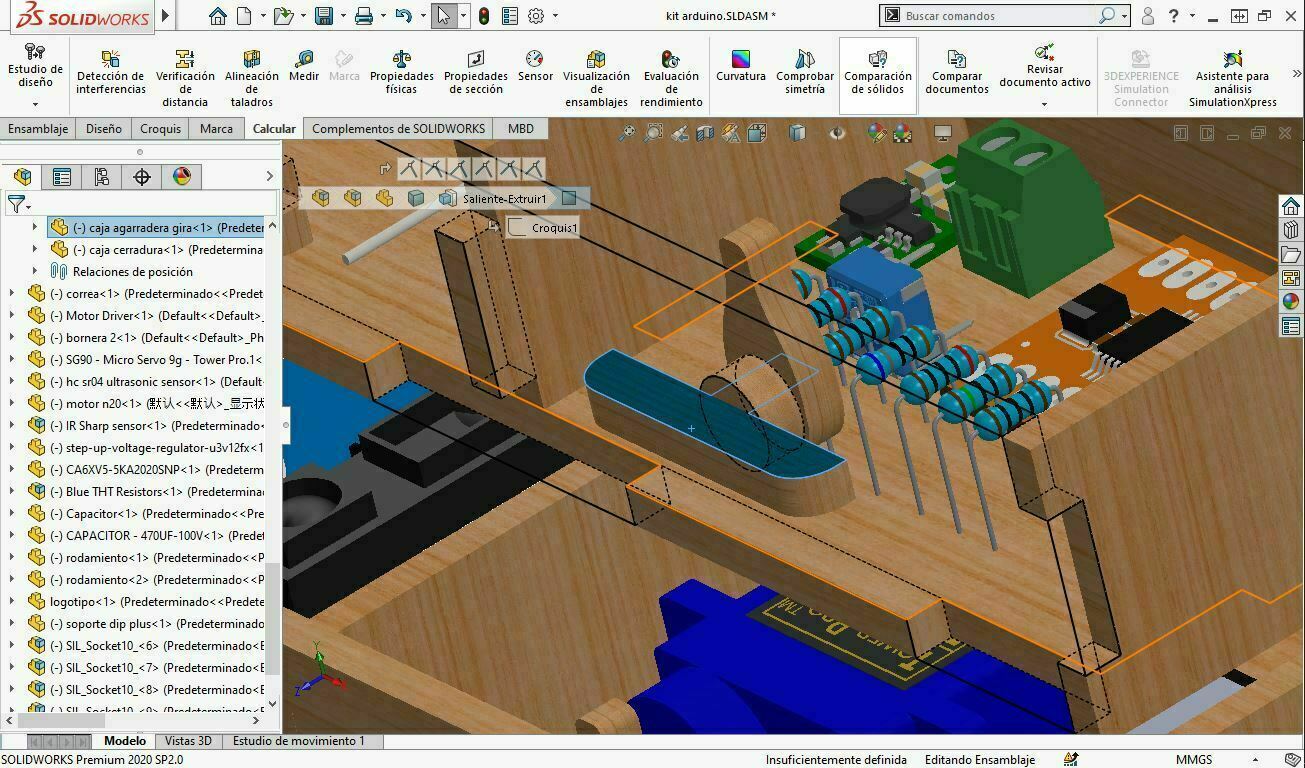Expand the Relaciones de posición folder

click(x=35, y=272)
